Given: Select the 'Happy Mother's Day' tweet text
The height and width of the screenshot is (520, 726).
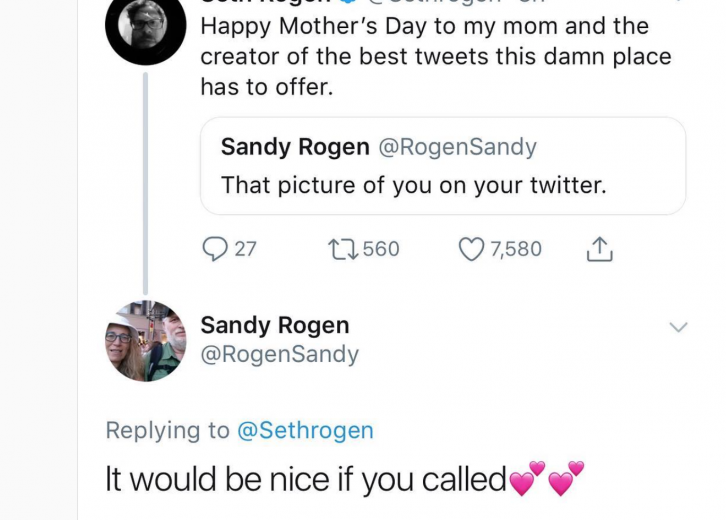Looking at the screenshot, I should (x=436, y=56).
